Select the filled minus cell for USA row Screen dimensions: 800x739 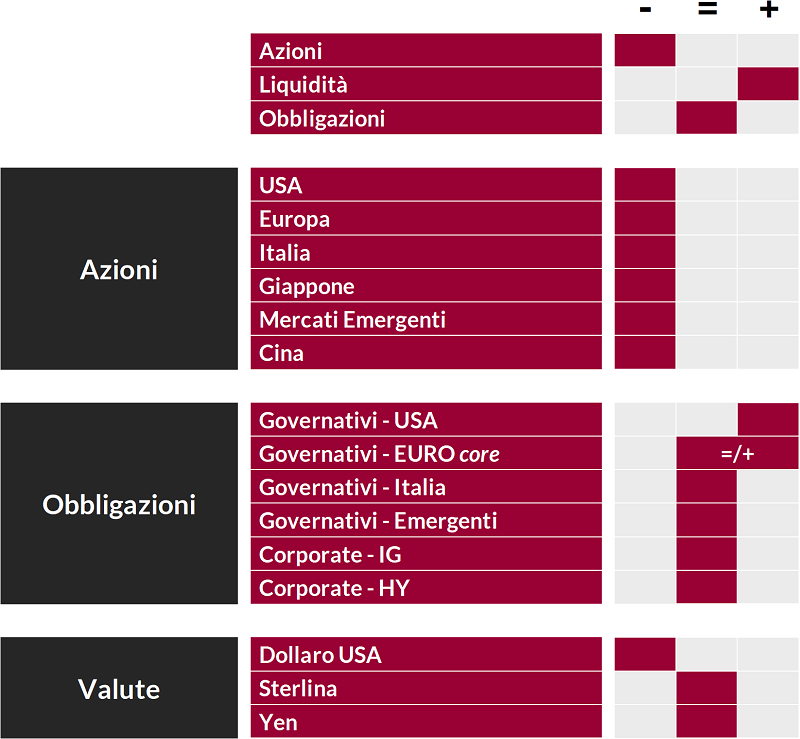(645, 185)
